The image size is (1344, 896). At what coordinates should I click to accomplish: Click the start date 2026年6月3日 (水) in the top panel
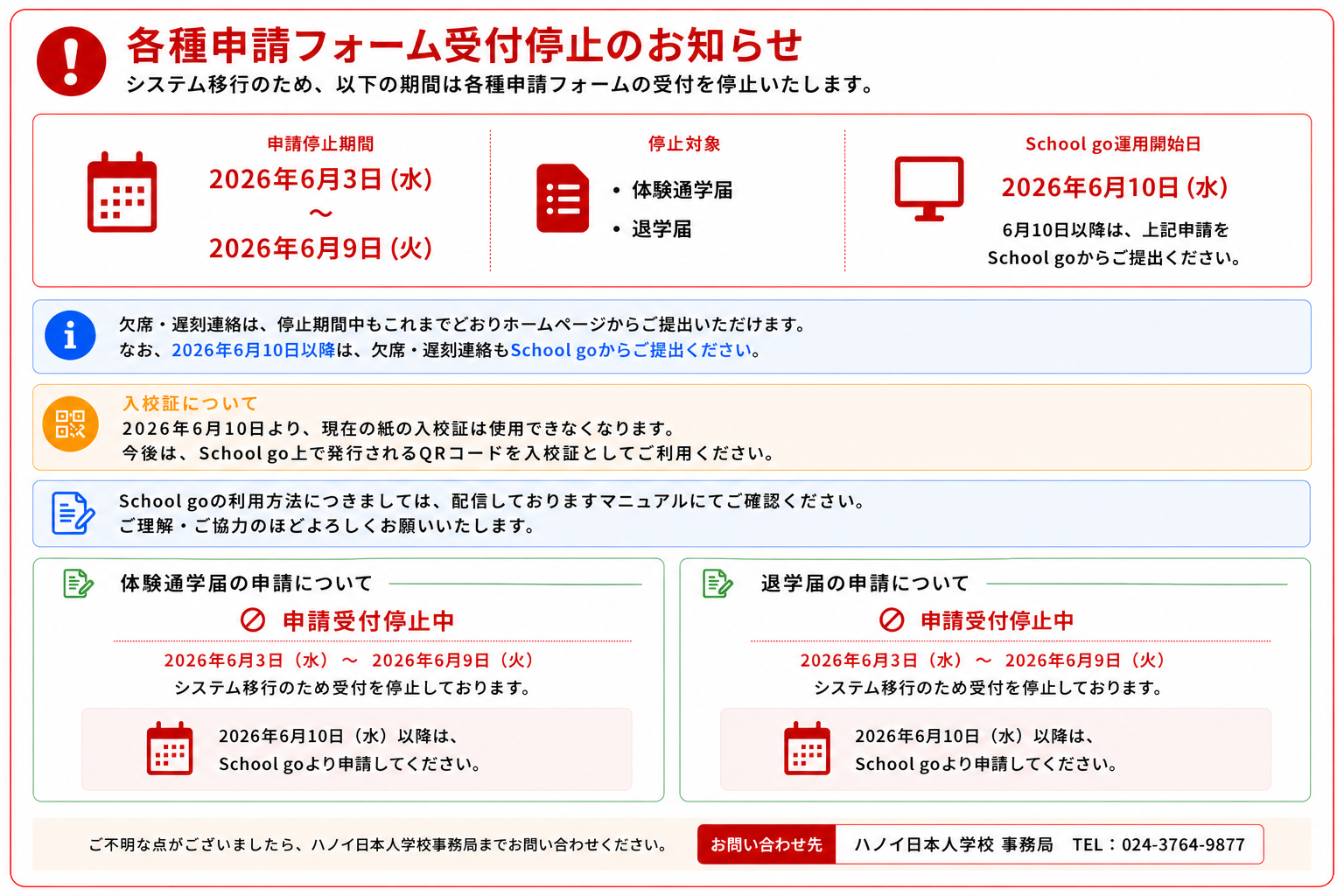[x=321, y=179]
